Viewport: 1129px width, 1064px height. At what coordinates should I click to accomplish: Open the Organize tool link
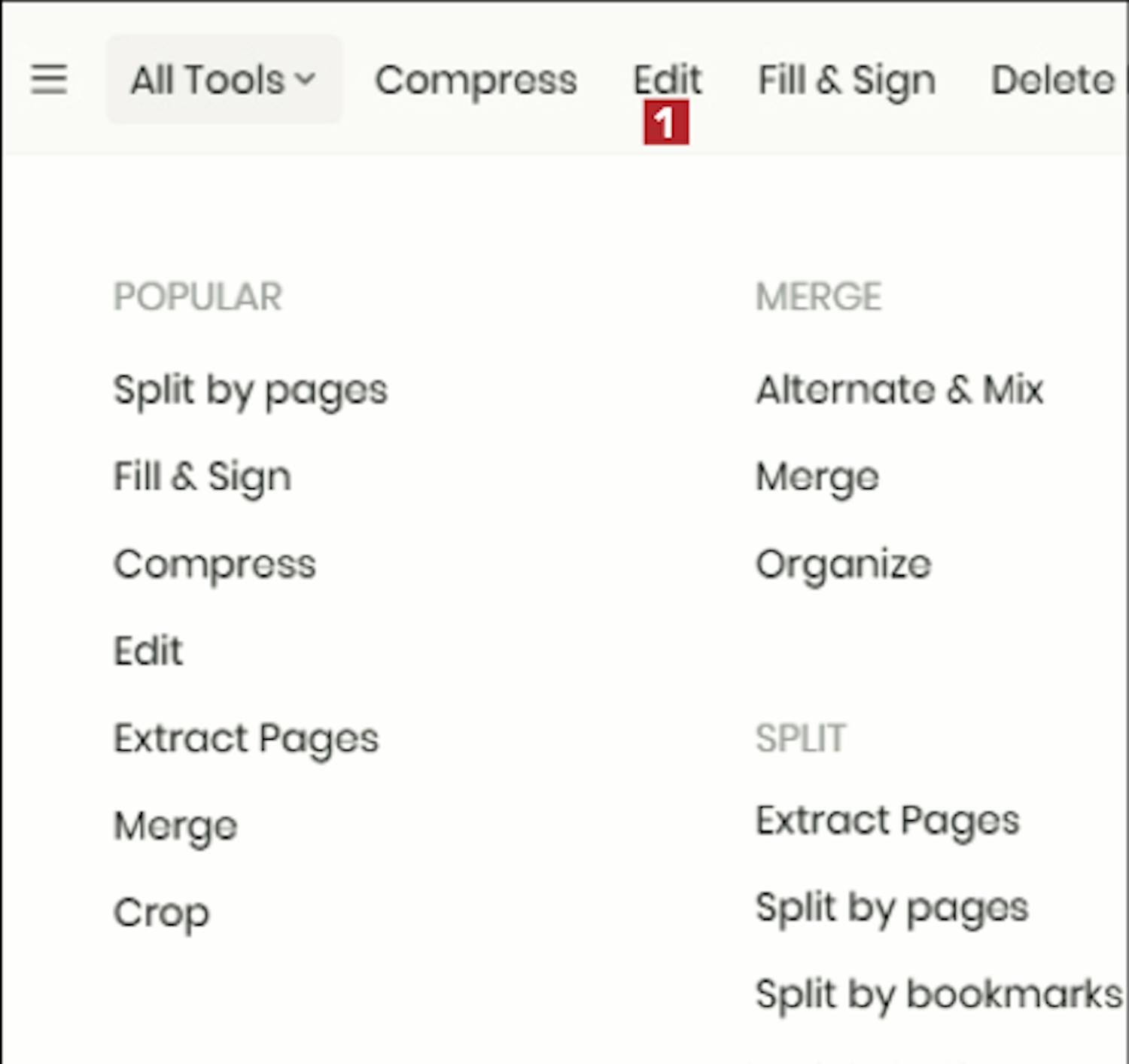click(x=843, y=564)
